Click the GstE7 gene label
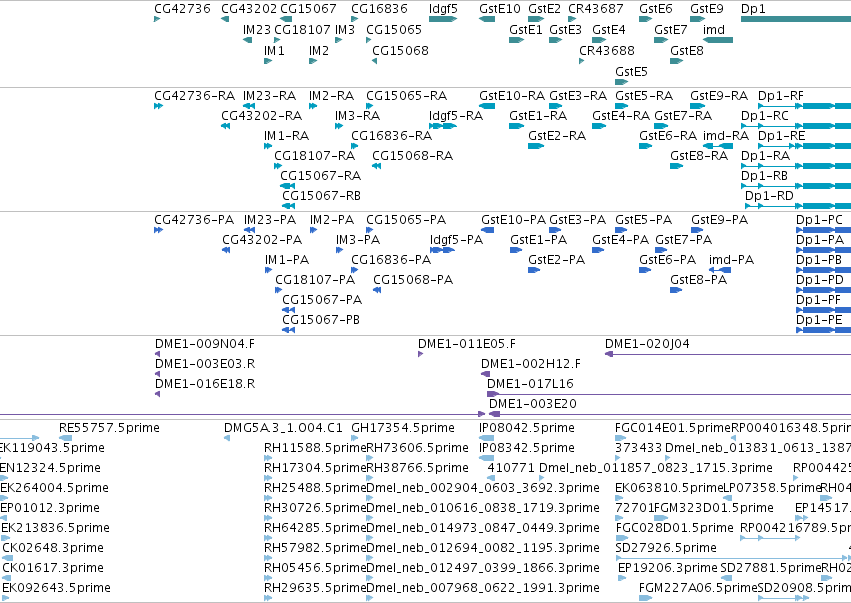The height and width of the screenshot is (603, 851). pyautogui.click(x=671, y=30)
